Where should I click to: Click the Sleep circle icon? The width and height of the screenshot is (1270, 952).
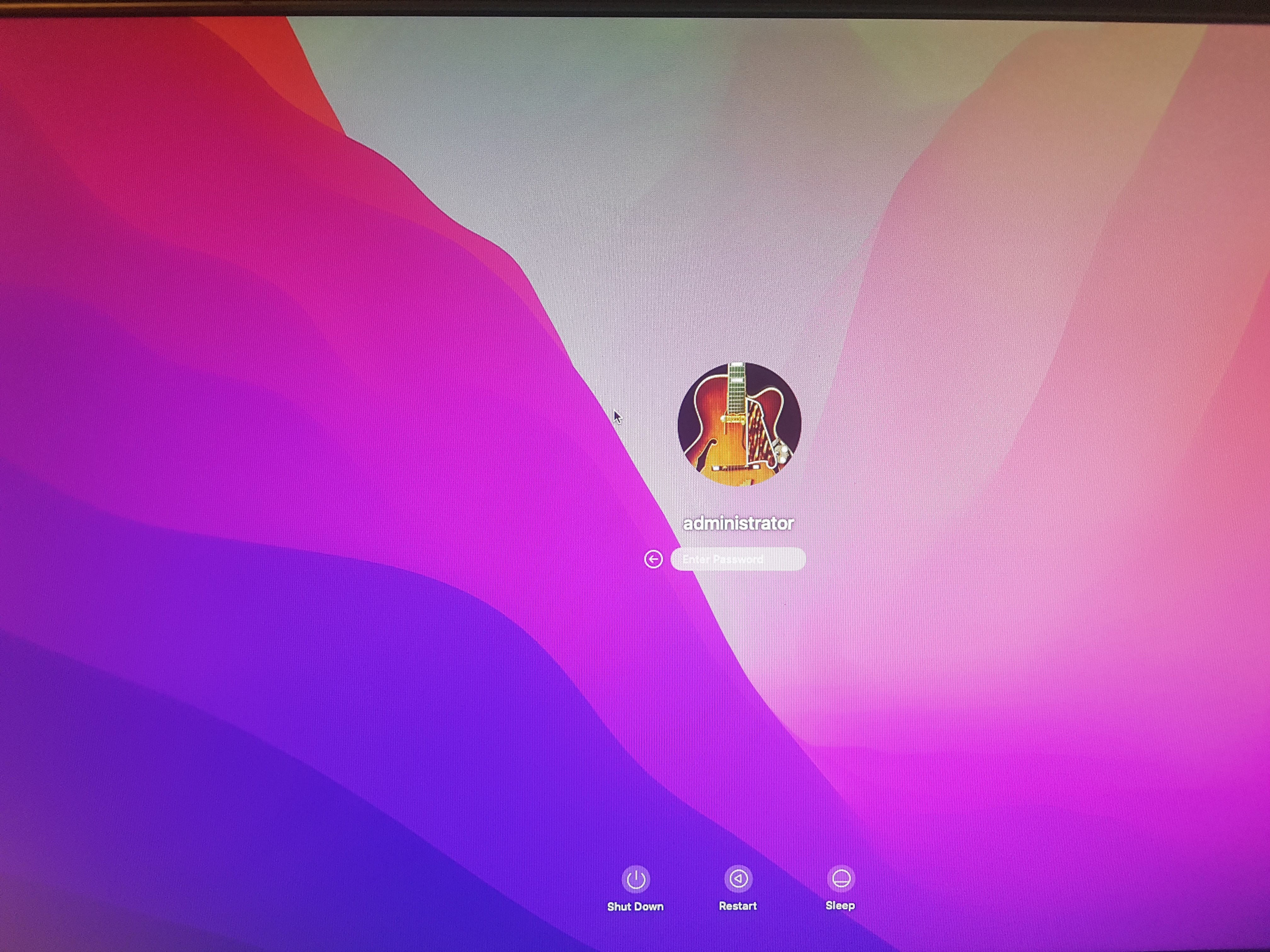tap(841, 878)
